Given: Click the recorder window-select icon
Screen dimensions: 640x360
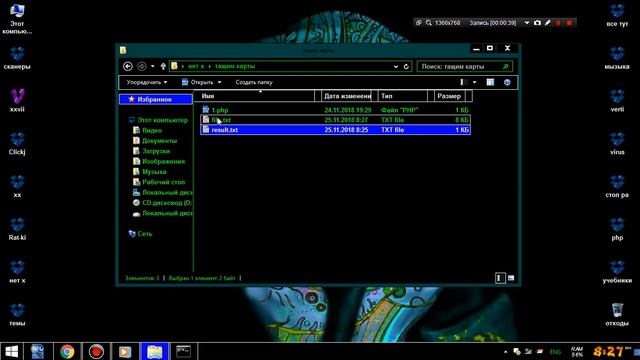Looking at the screenshot, I should click(x=418, y=23).
